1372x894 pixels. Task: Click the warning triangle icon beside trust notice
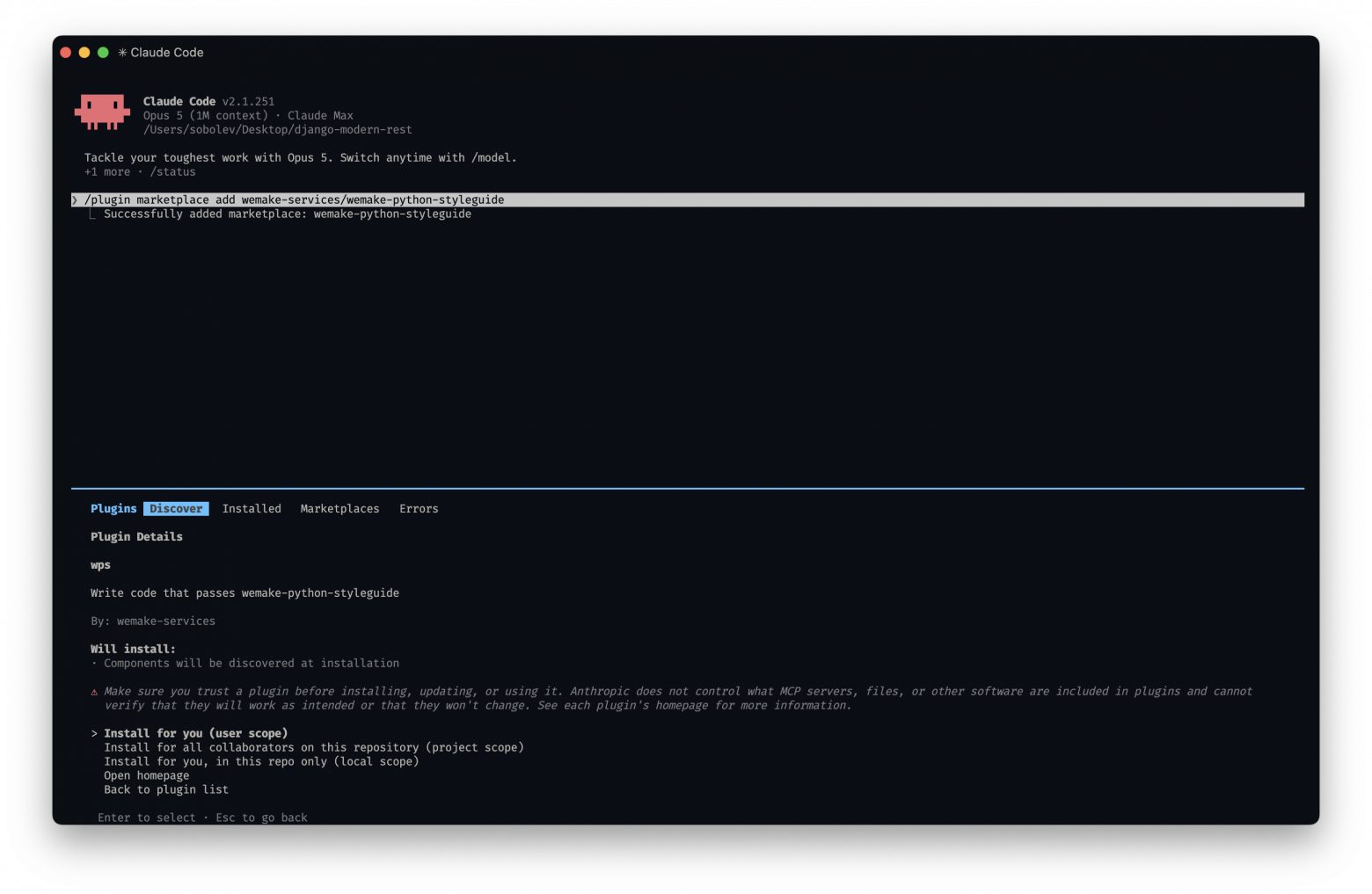pyautogui.click(x=94, y=692)
